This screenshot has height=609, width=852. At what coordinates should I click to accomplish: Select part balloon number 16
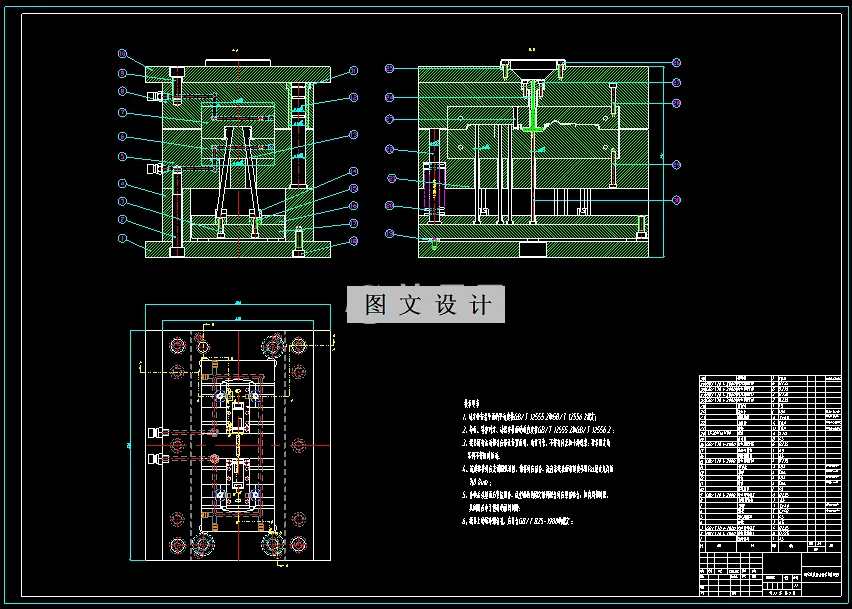click(353, 205)
